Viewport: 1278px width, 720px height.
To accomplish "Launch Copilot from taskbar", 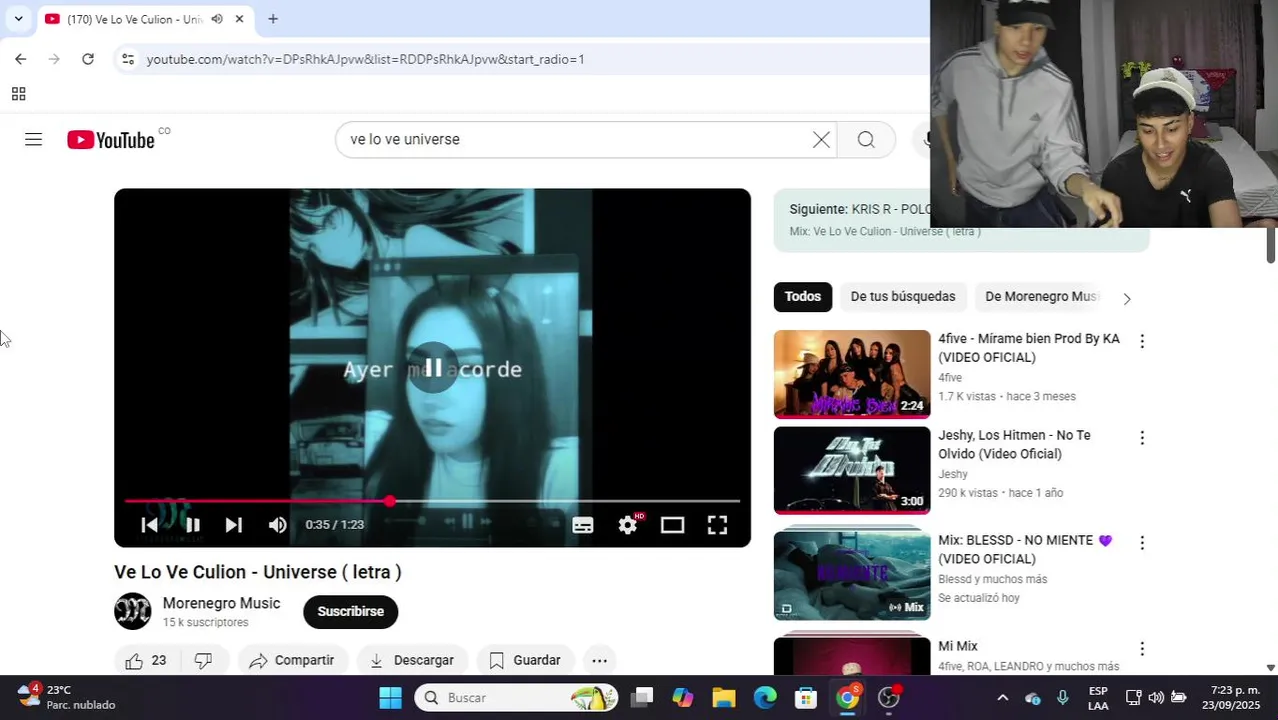I will pos(683,697).
